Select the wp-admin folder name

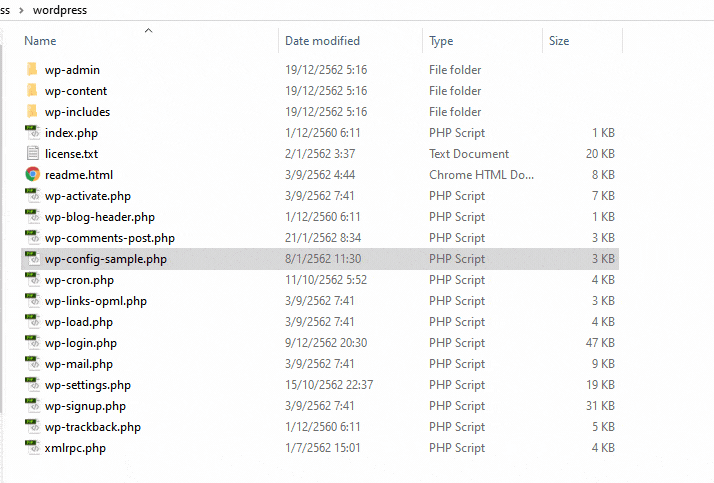tap(72, 70)
